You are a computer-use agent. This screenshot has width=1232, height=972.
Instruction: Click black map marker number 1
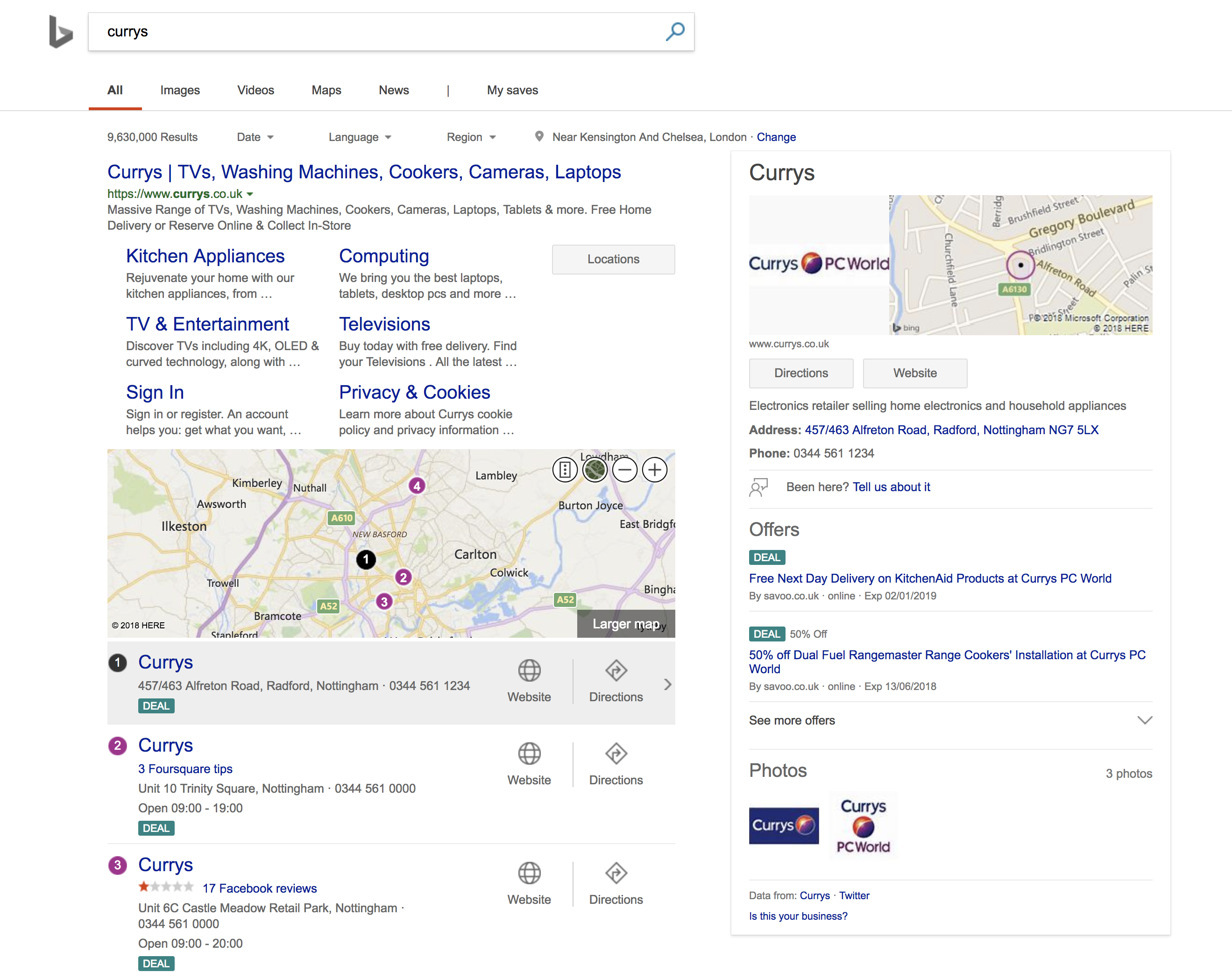click(366, 559)
